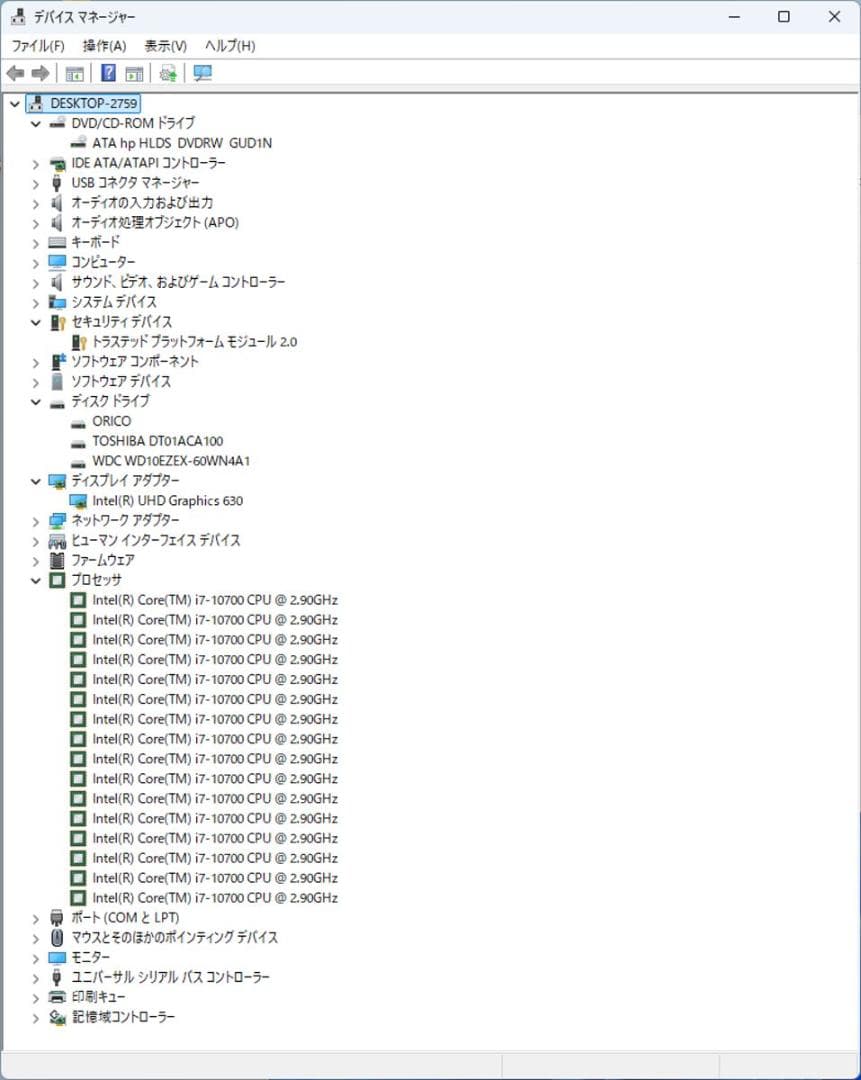
Task: Collapse the プロセッサ category
Action: (36, 580)
